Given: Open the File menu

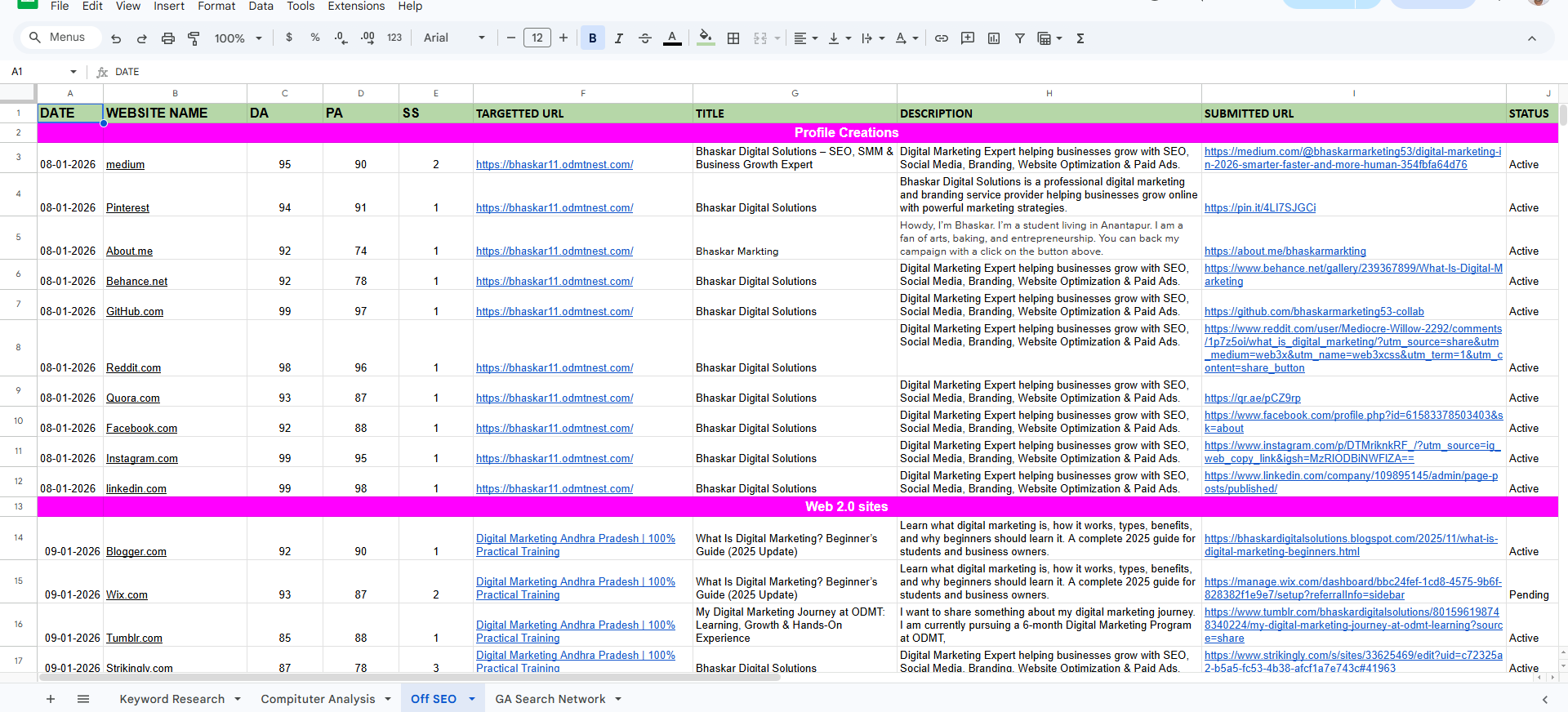Looking at the screenshot, I should pyautogui.click(x=60, y=6).
